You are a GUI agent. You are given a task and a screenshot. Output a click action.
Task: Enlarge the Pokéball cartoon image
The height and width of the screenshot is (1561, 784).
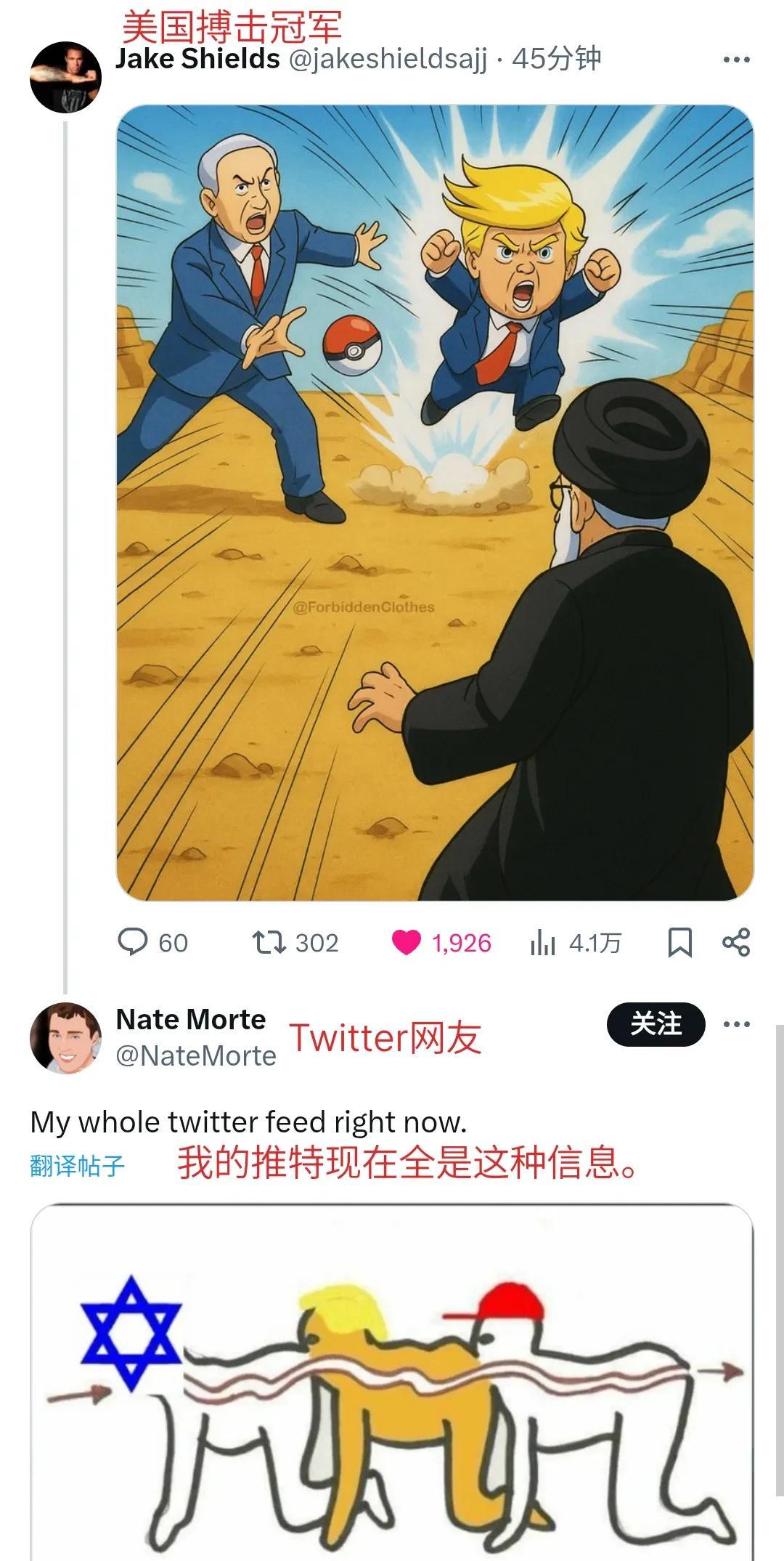tap(435, 503)
